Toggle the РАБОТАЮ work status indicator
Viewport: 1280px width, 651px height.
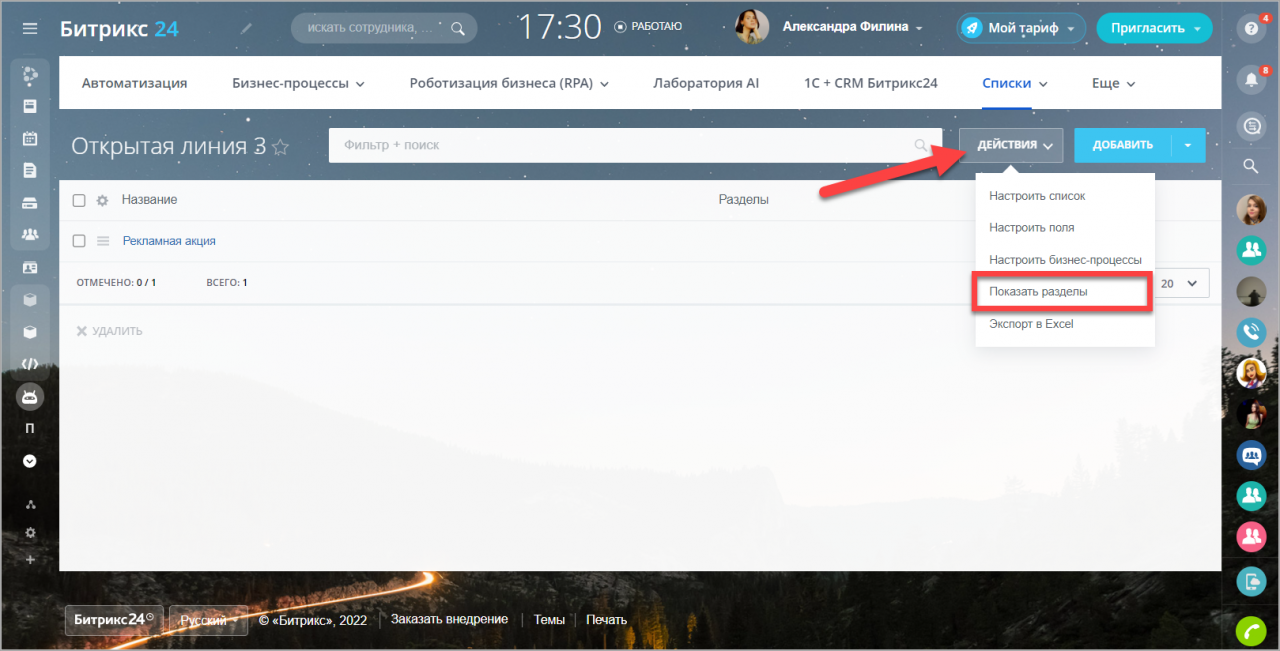[x=648, y=27]
